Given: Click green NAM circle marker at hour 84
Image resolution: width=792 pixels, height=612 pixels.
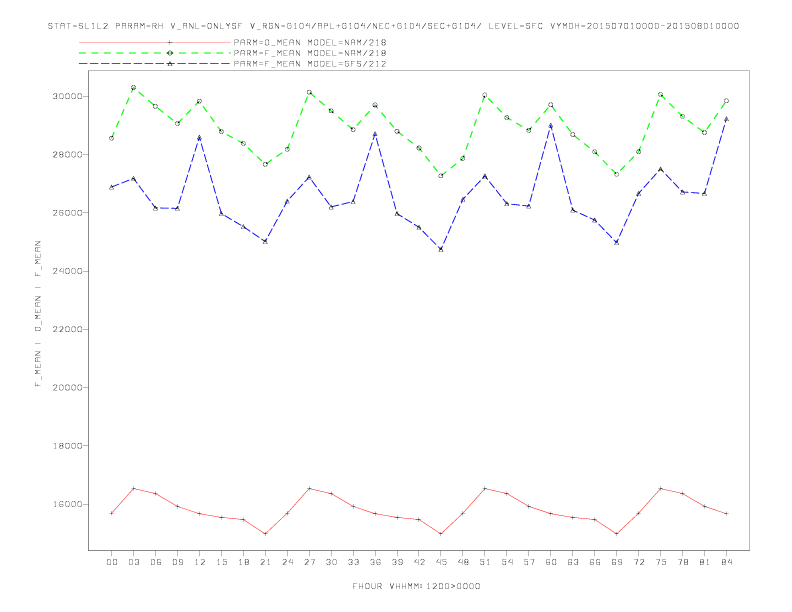Looking at the screenshot, I should 727,101.
